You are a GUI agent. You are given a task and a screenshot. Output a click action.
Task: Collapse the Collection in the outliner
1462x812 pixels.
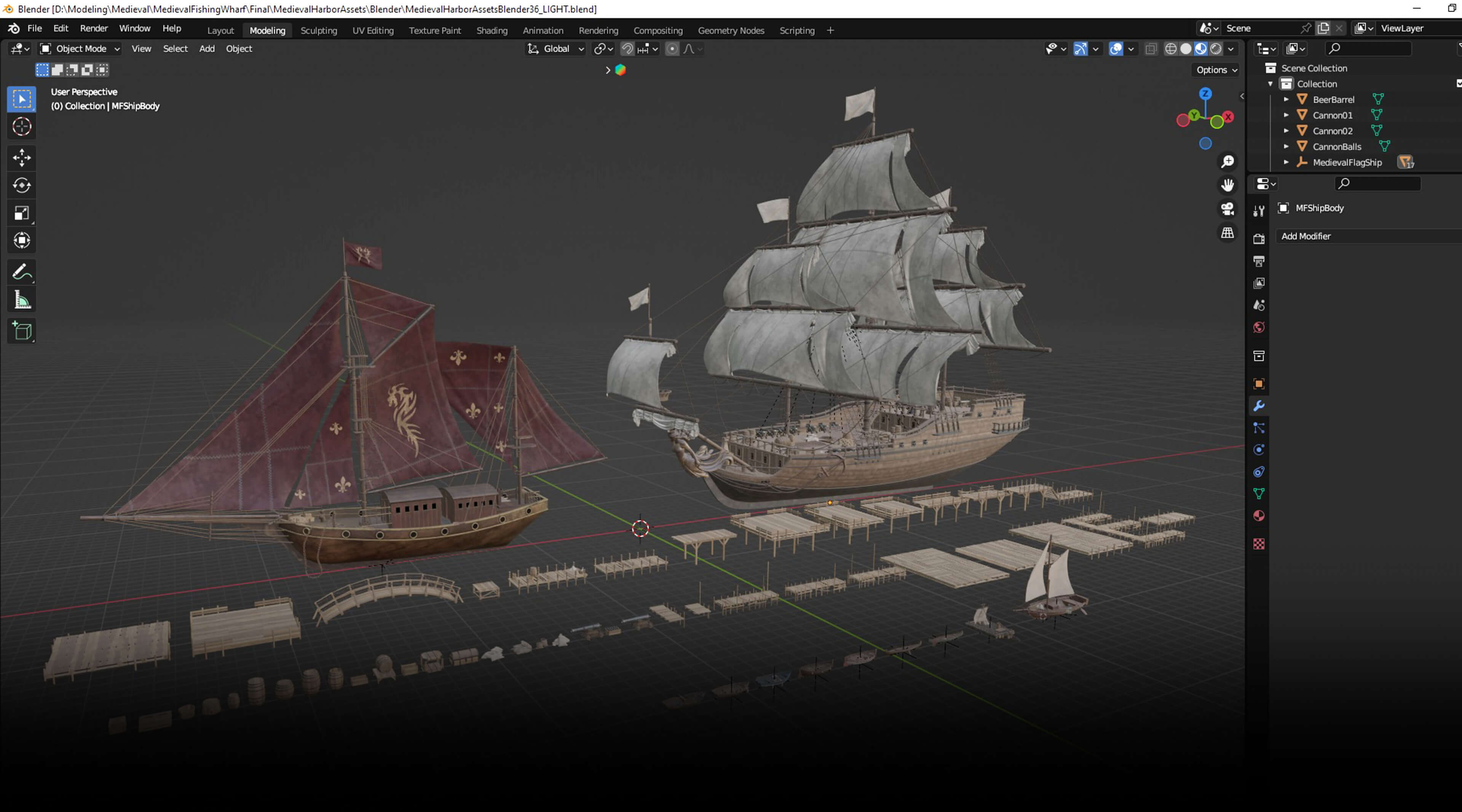[x=1270, y=84]
